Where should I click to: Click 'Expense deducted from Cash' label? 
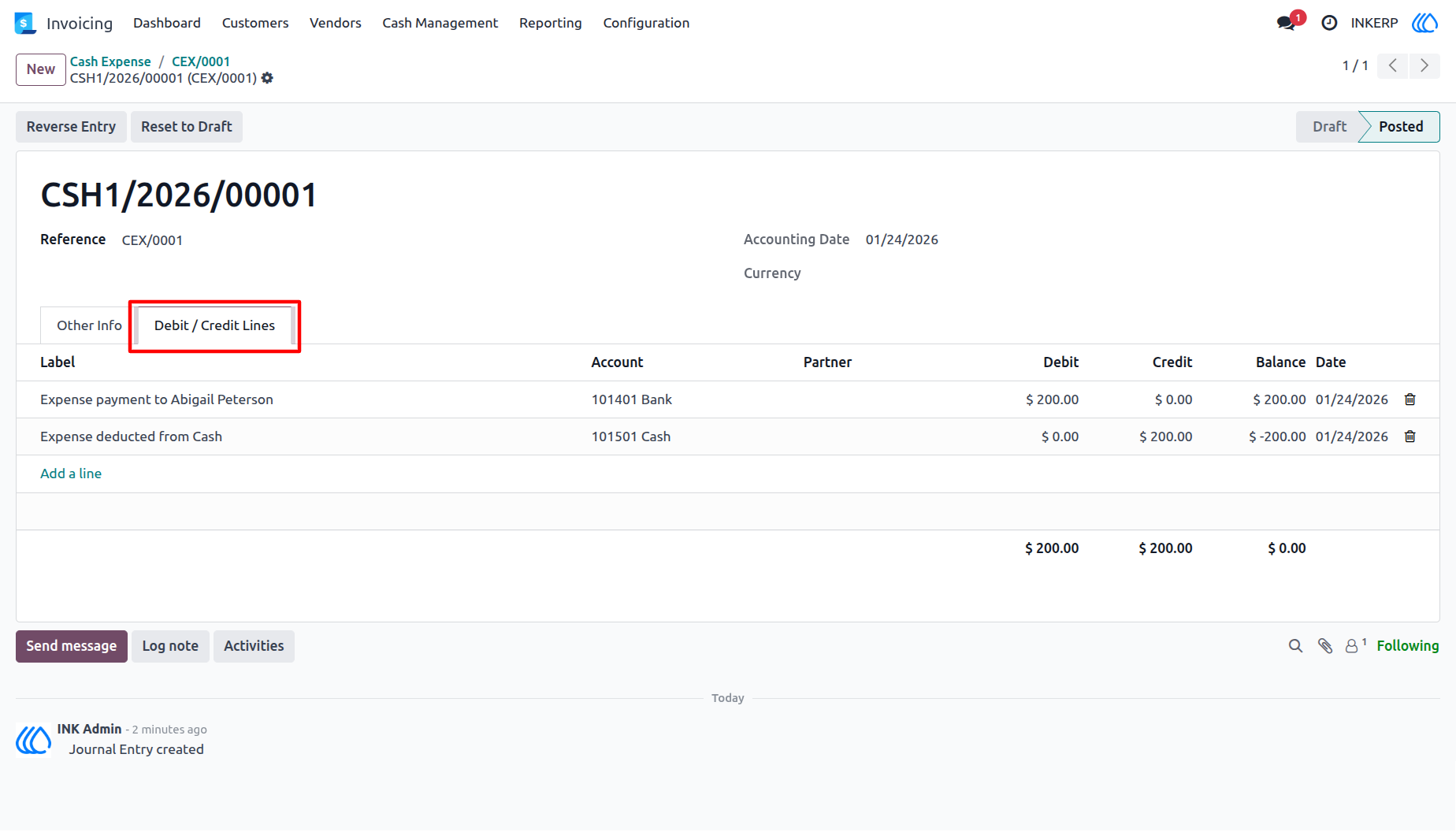click(x=132, y=436)
